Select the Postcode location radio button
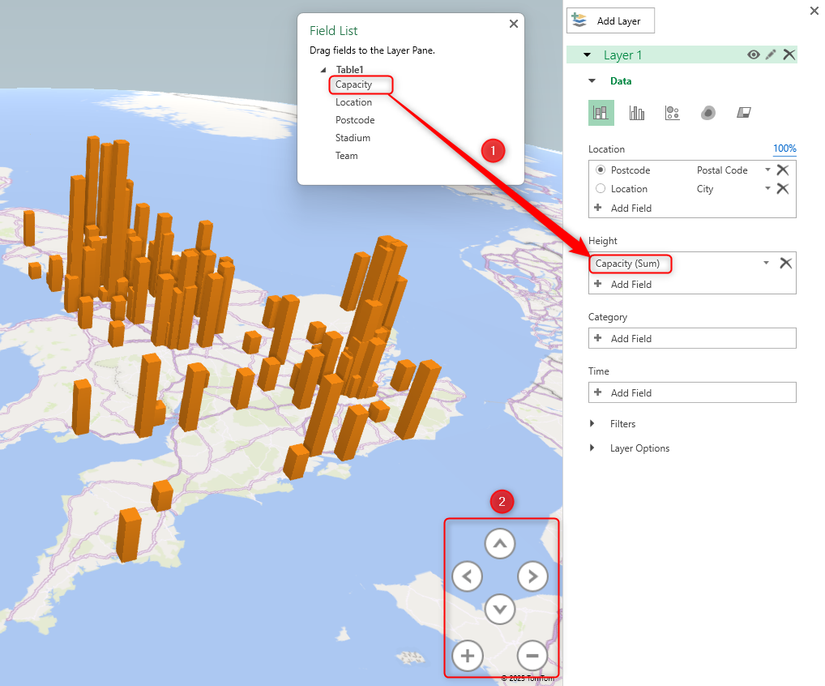 tap(600, 171)
